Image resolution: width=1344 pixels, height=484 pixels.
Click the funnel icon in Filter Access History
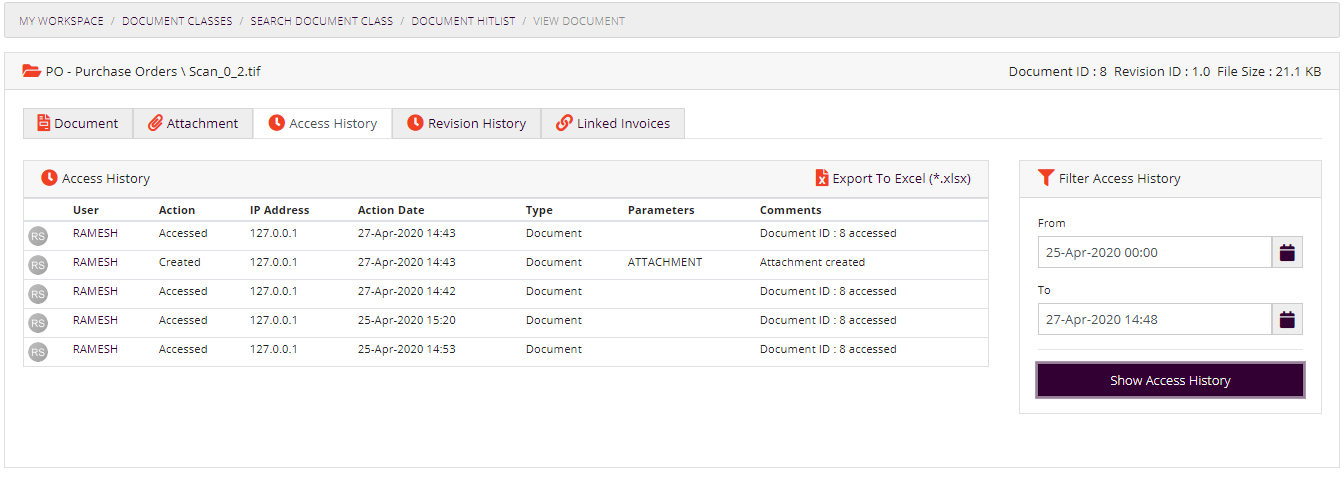click(1046, 178)
